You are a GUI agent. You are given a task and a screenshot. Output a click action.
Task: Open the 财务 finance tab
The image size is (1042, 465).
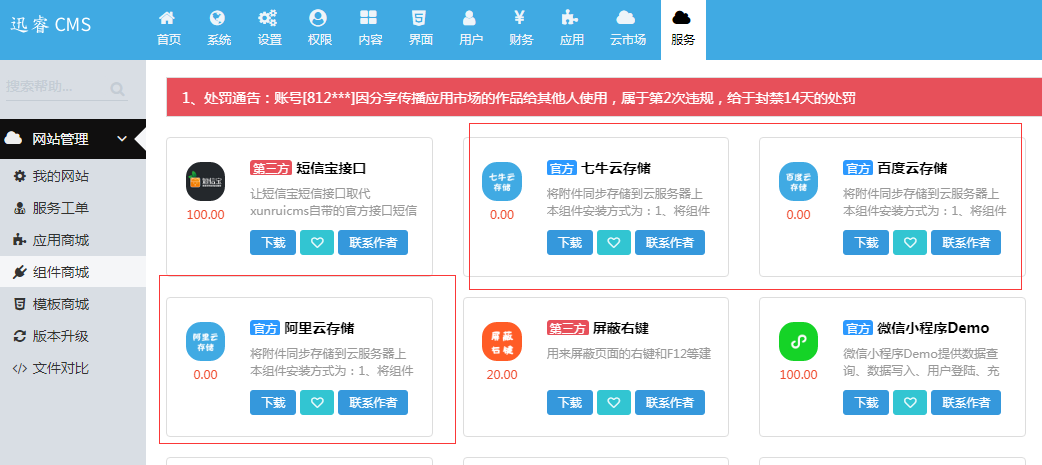pyautogui.click(x=521, y=29)
